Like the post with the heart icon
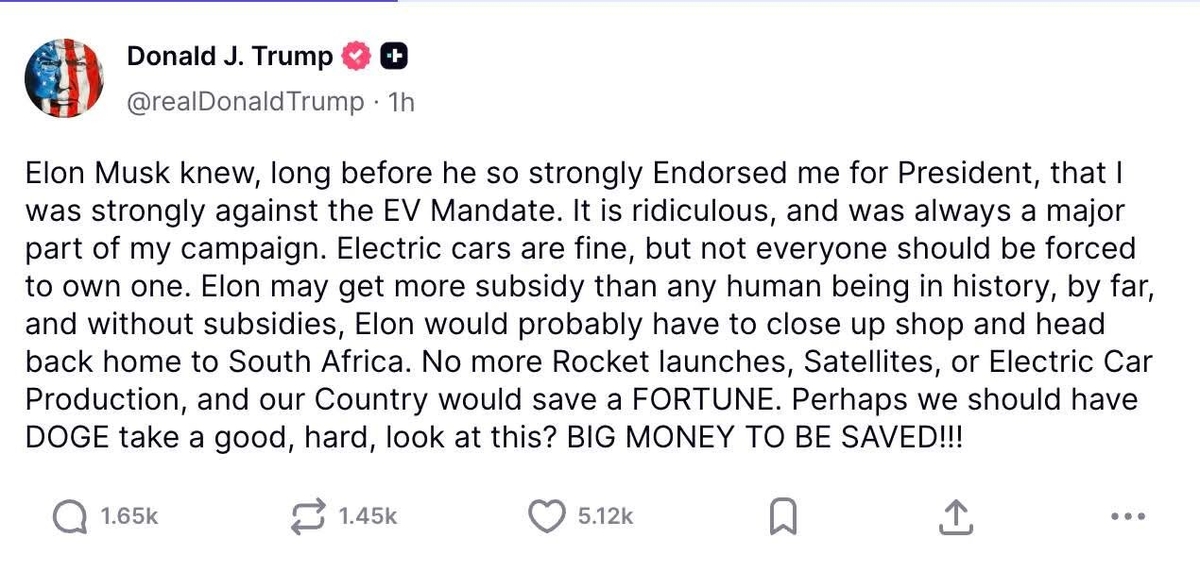The height and width of the screenshot is (572, 1200). pos(544,517)
